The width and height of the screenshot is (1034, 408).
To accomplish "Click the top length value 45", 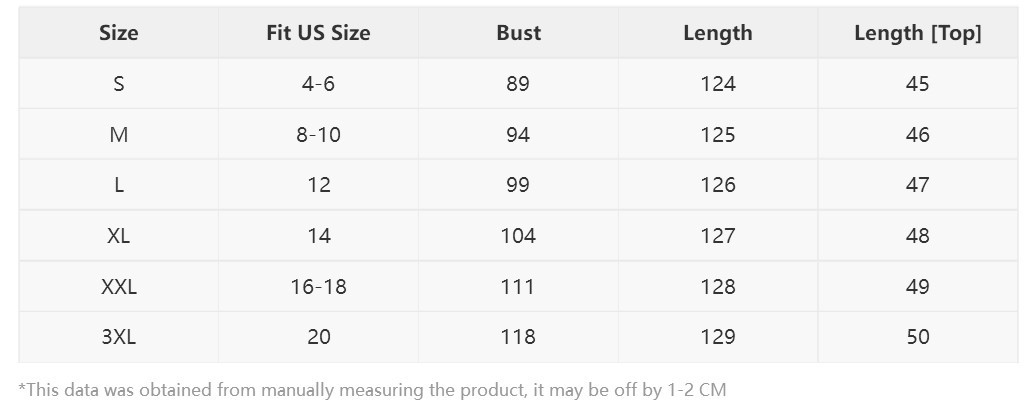I will coord(917,84).
